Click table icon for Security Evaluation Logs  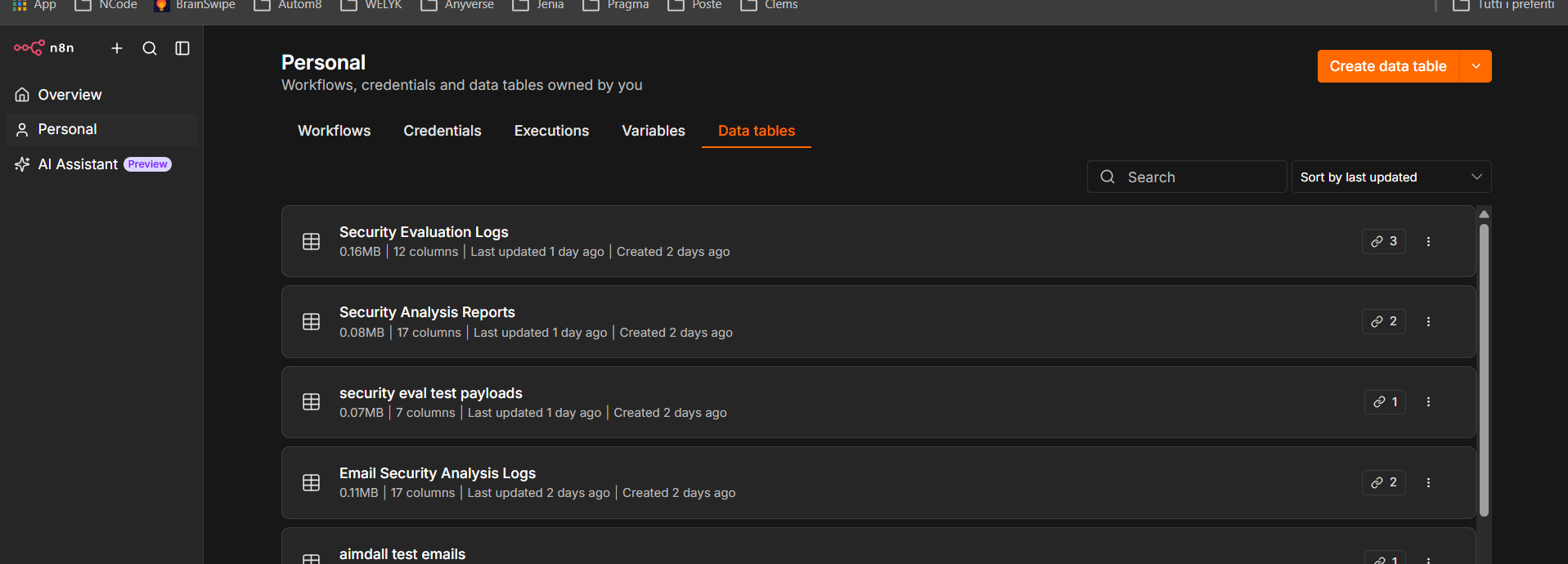tap(311, 241)
